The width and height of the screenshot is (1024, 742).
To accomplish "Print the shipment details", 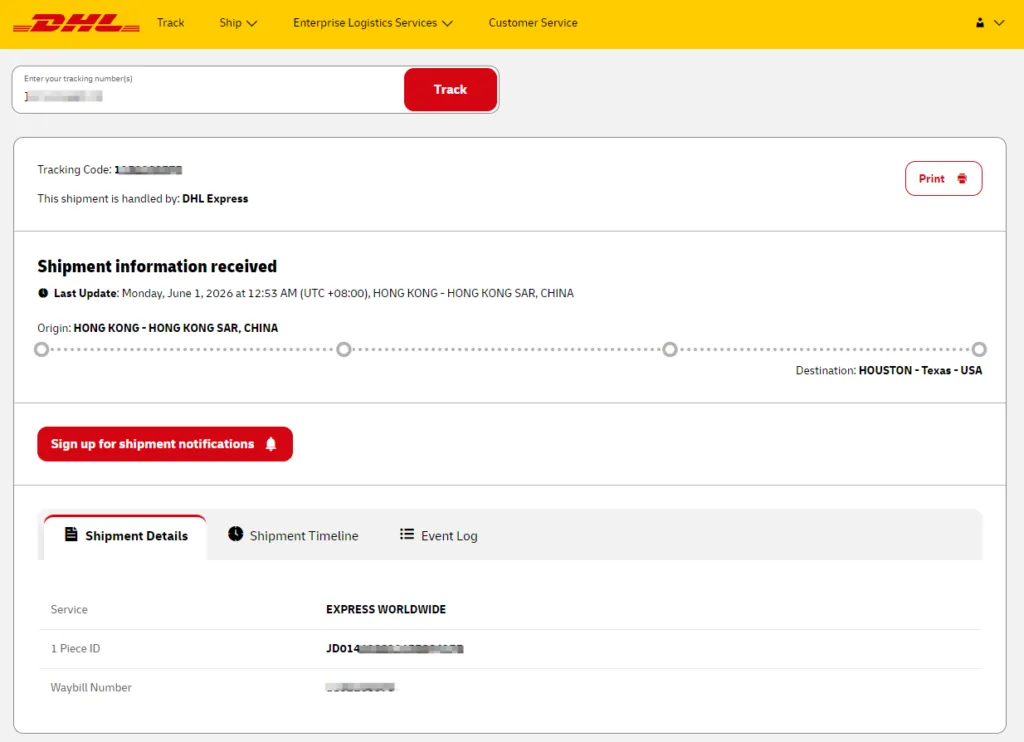I will [x=943, y=178].
